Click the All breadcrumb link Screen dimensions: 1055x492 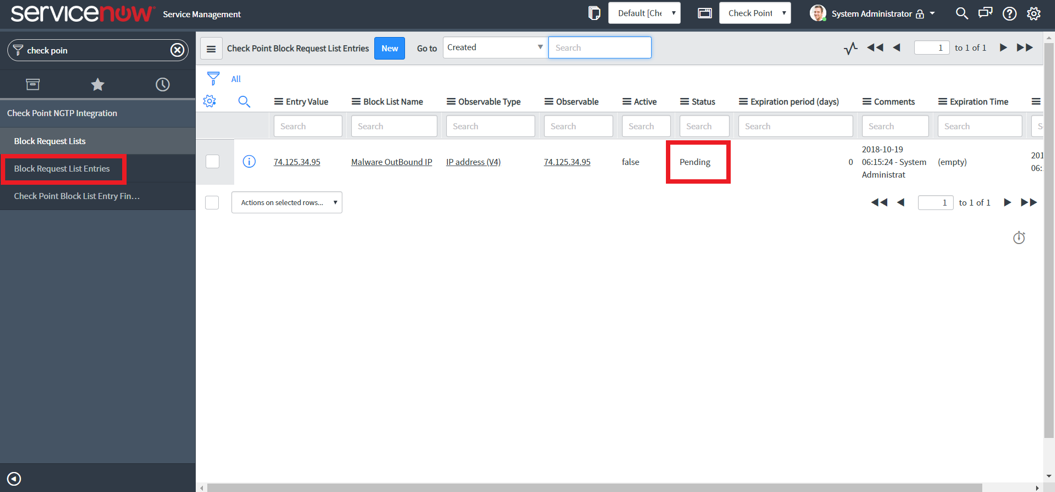point(236,79)
